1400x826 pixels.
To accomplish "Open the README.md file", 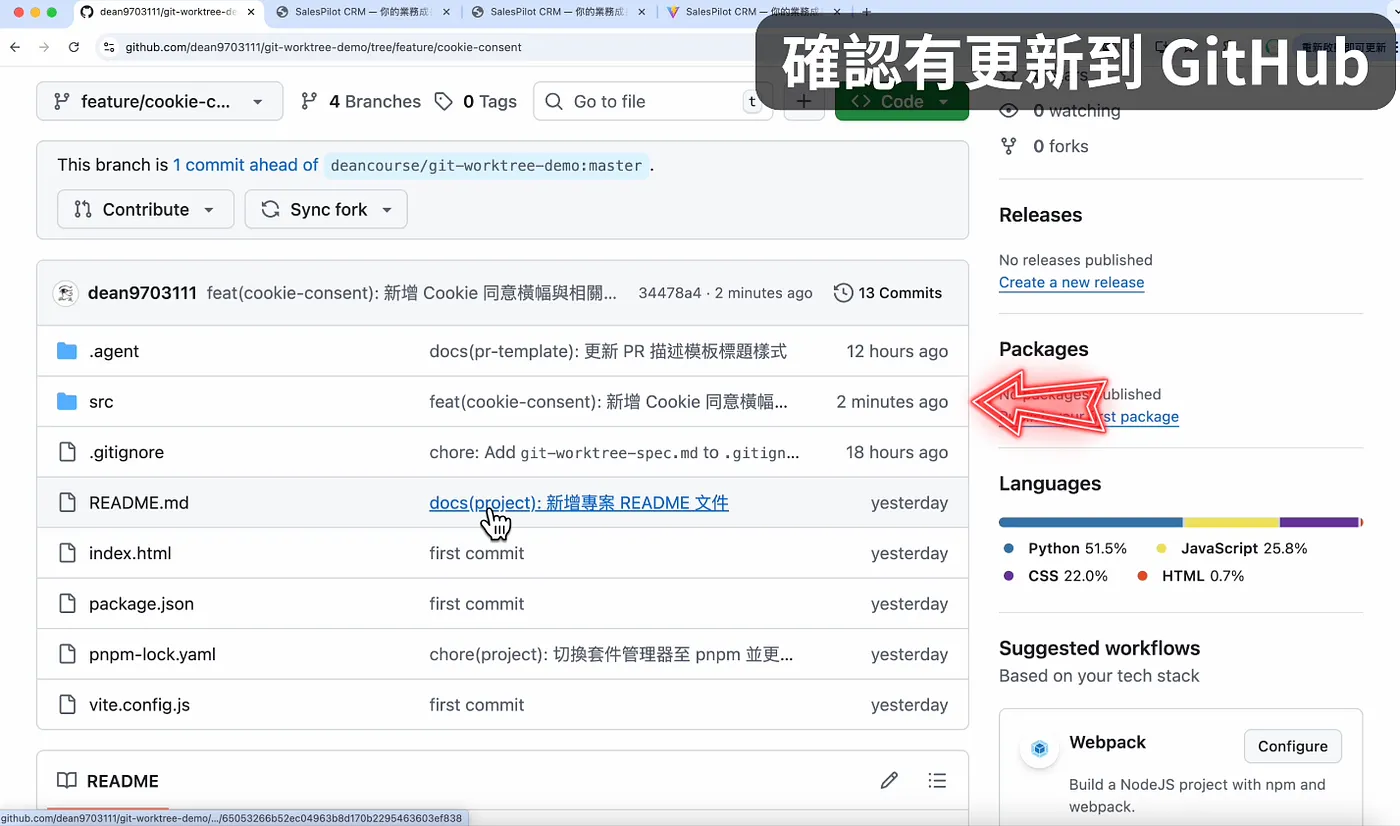I will tap(139, 503).
